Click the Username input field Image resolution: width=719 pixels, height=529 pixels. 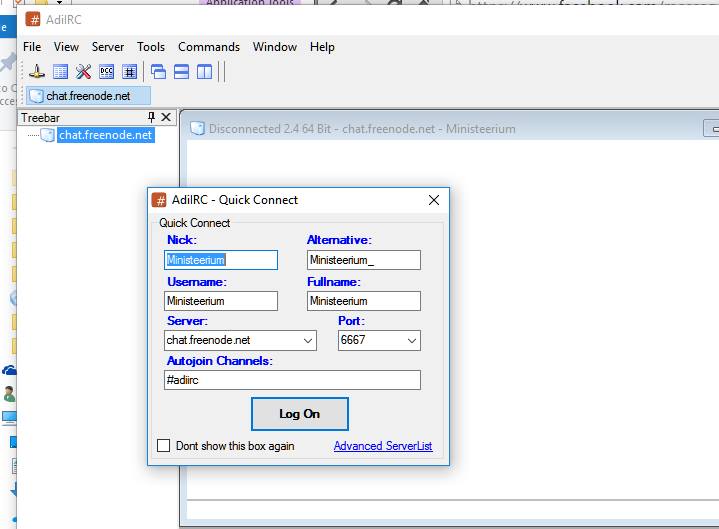click(x=221, y=301)
